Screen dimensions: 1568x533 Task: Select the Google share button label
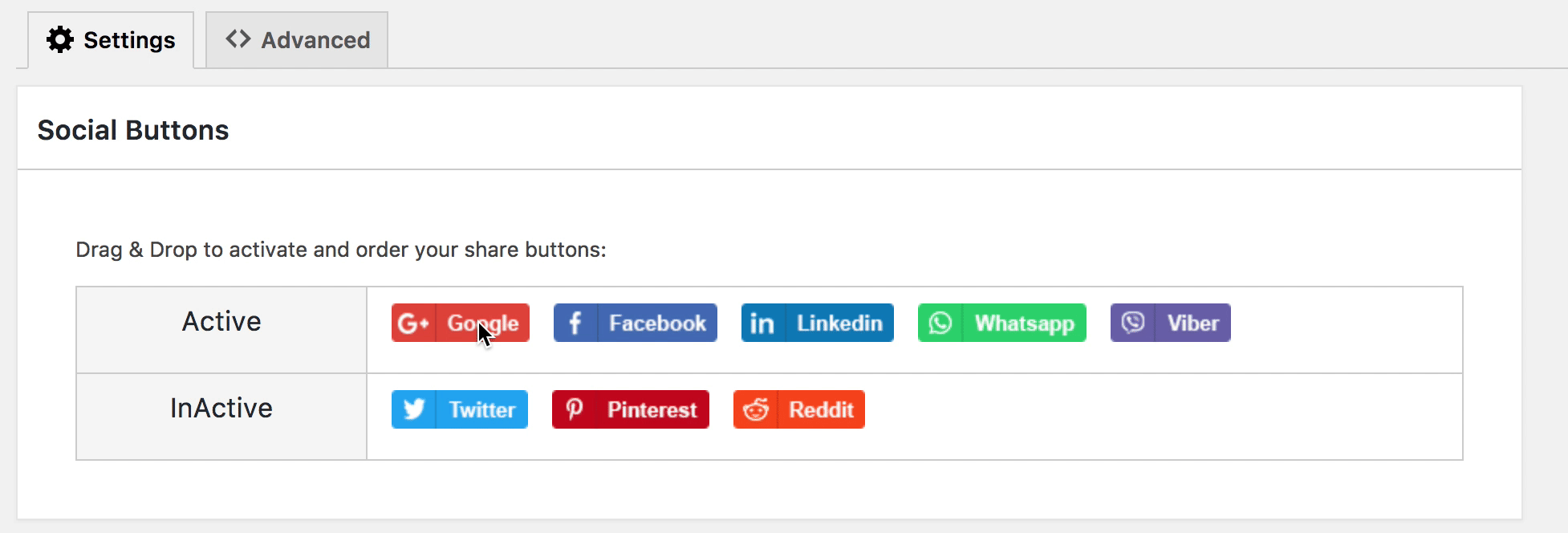pyautogui.click(x=483, y=323)
